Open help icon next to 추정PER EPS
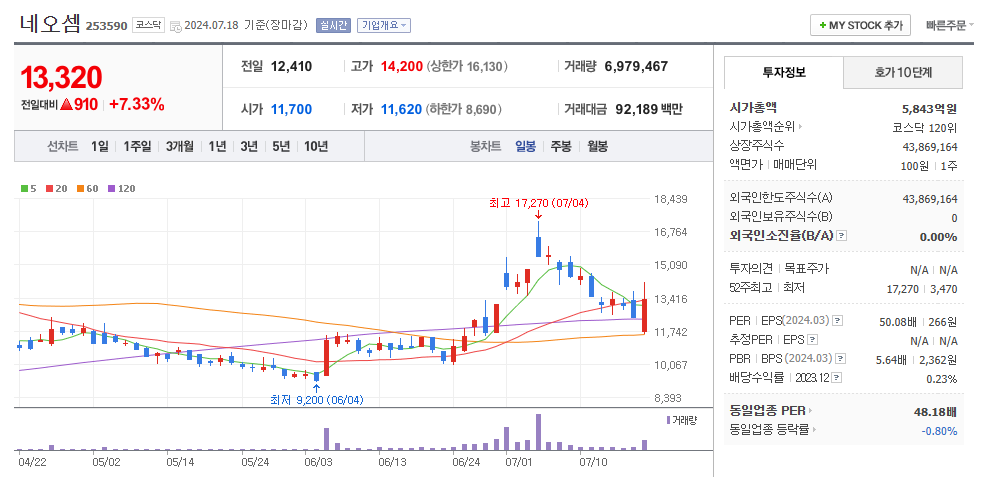The width and height of the screenshot is (985, 477). [x=812, y=340]
